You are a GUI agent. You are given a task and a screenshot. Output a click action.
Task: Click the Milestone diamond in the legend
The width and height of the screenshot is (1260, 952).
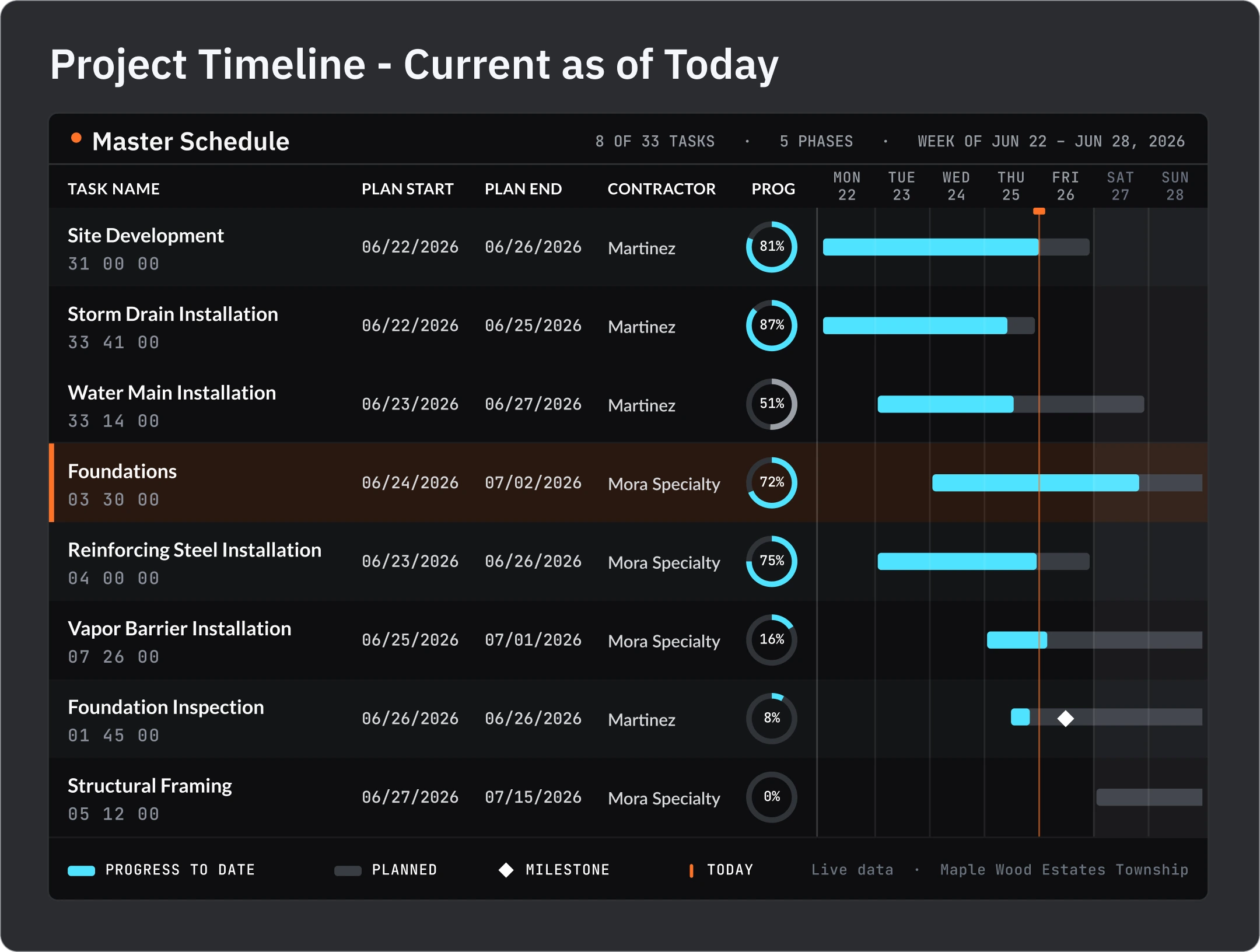click(506, 870)
